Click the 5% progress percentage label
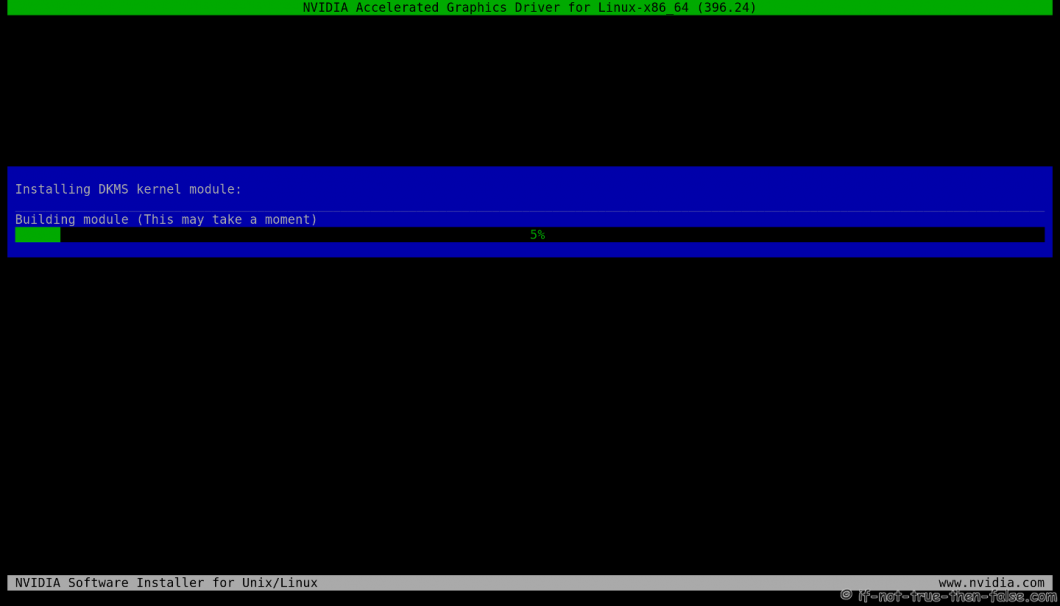Viewport: 1060px width, 606px height. 537,235
